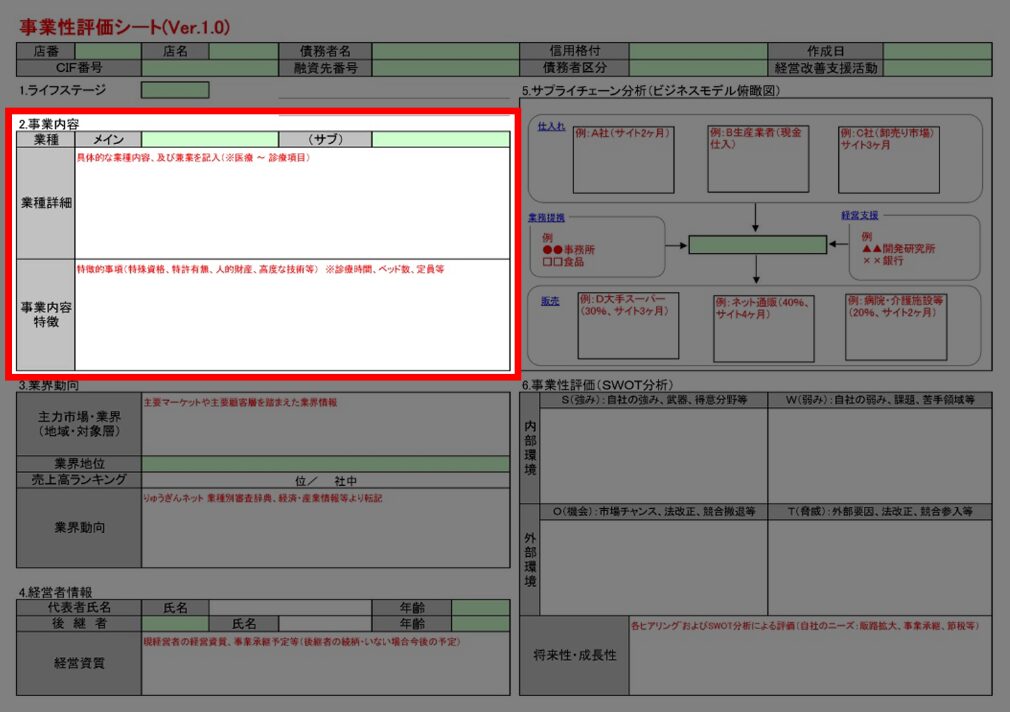Select the 例:ネット通販(40%) sales box

(x=764, y=329)
